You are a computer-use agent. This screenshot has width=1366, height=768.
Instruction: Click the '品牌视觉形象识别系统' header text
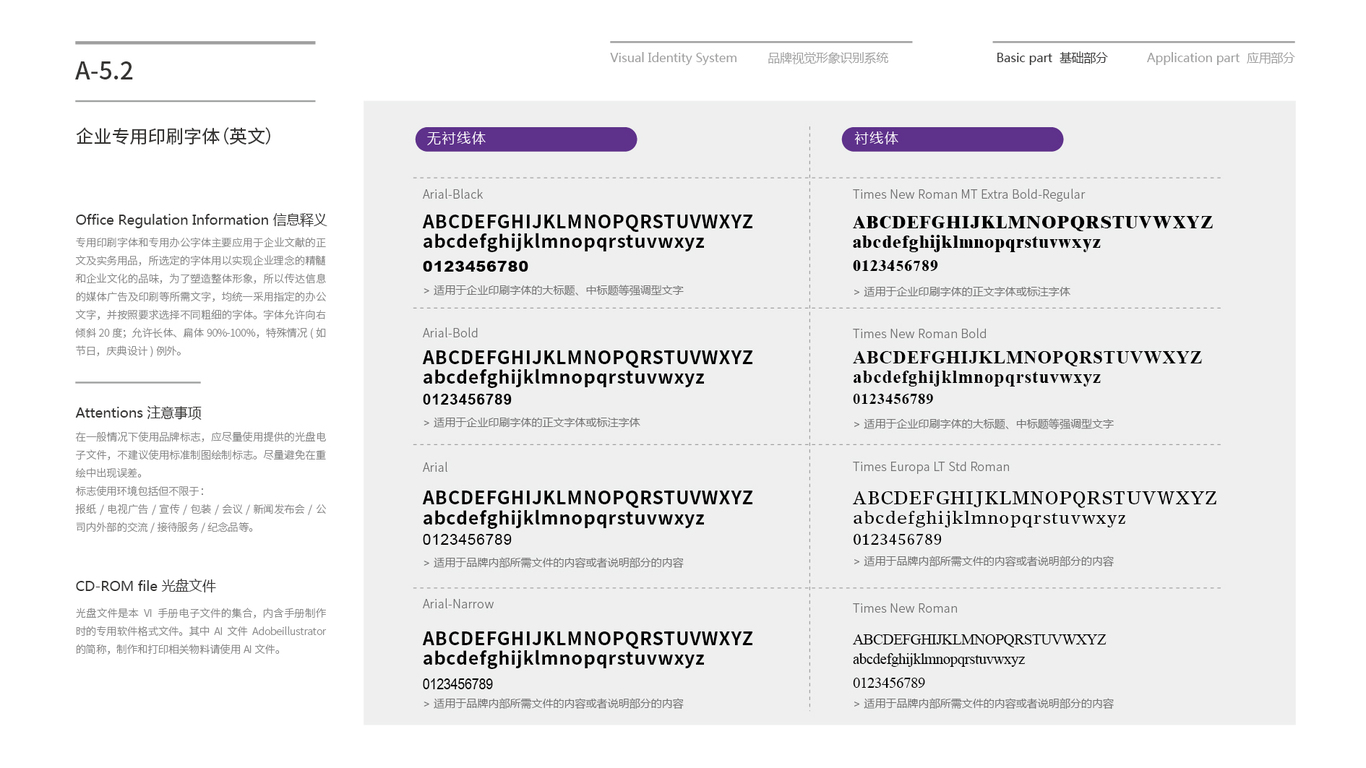pos(828,58)
